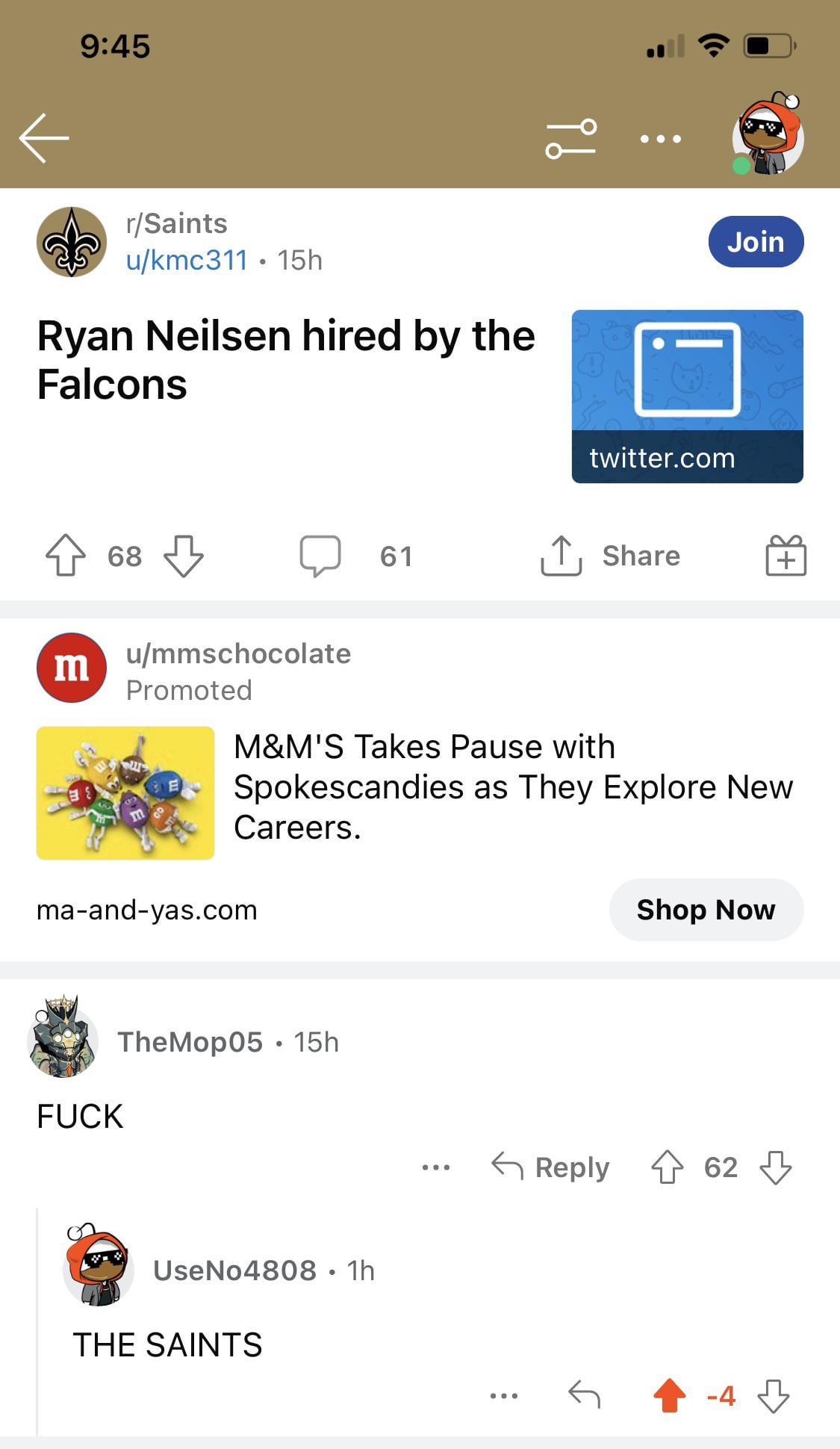Tap the back arrow

(44, 138)
